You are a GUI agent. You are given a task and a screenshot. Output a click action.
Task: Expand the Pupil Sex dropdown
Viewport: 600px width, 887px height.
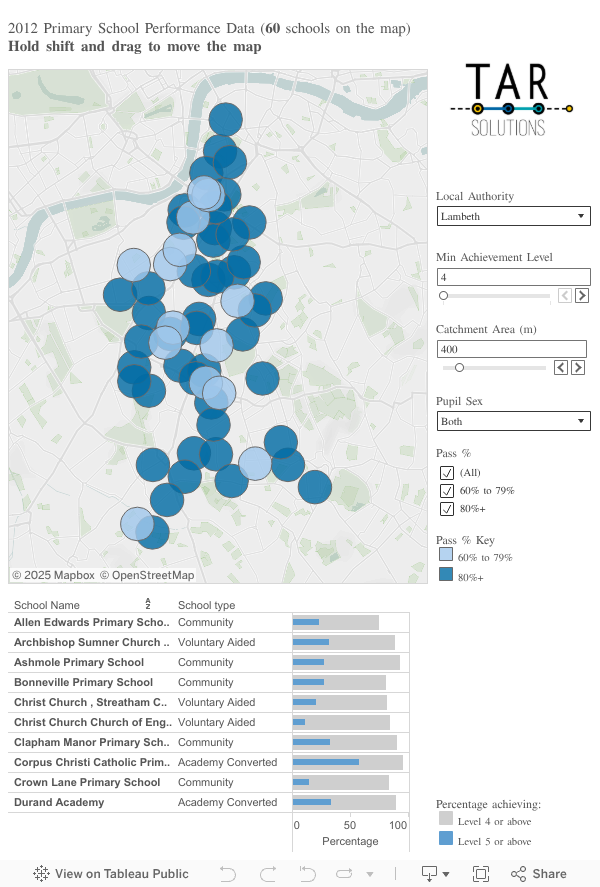click(x=513, y=422)
